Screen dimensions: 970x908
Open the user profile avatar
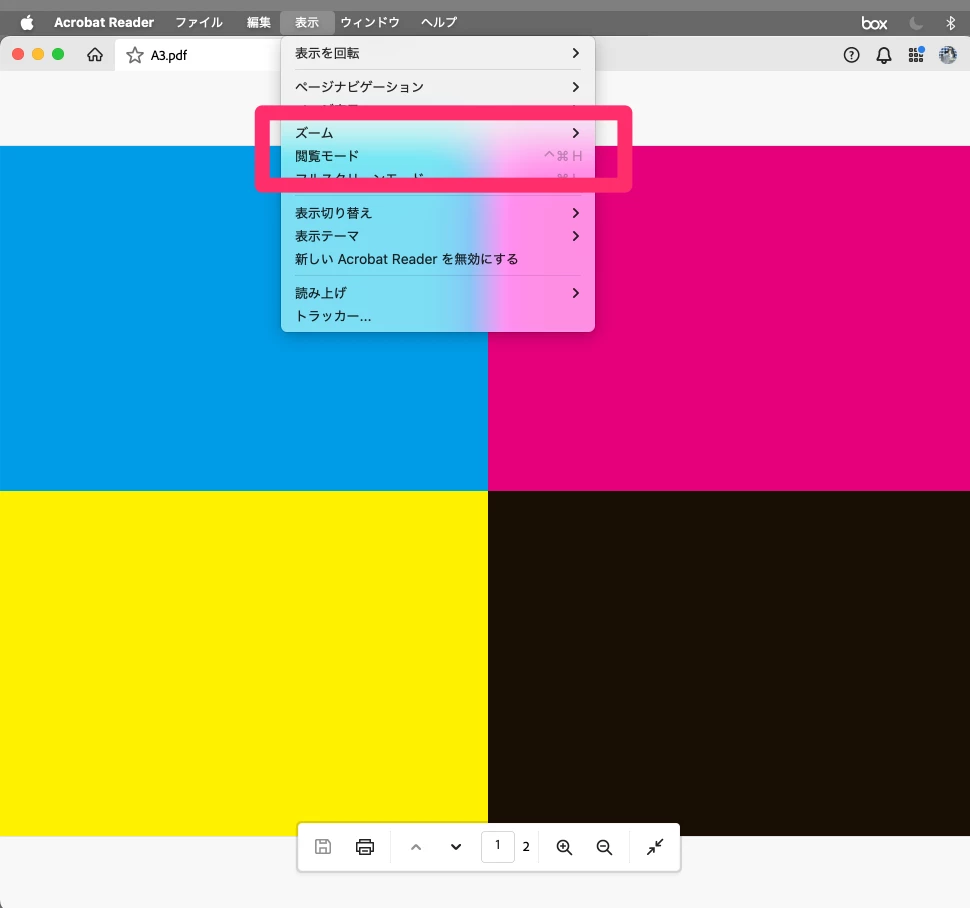tap(948, 55)
